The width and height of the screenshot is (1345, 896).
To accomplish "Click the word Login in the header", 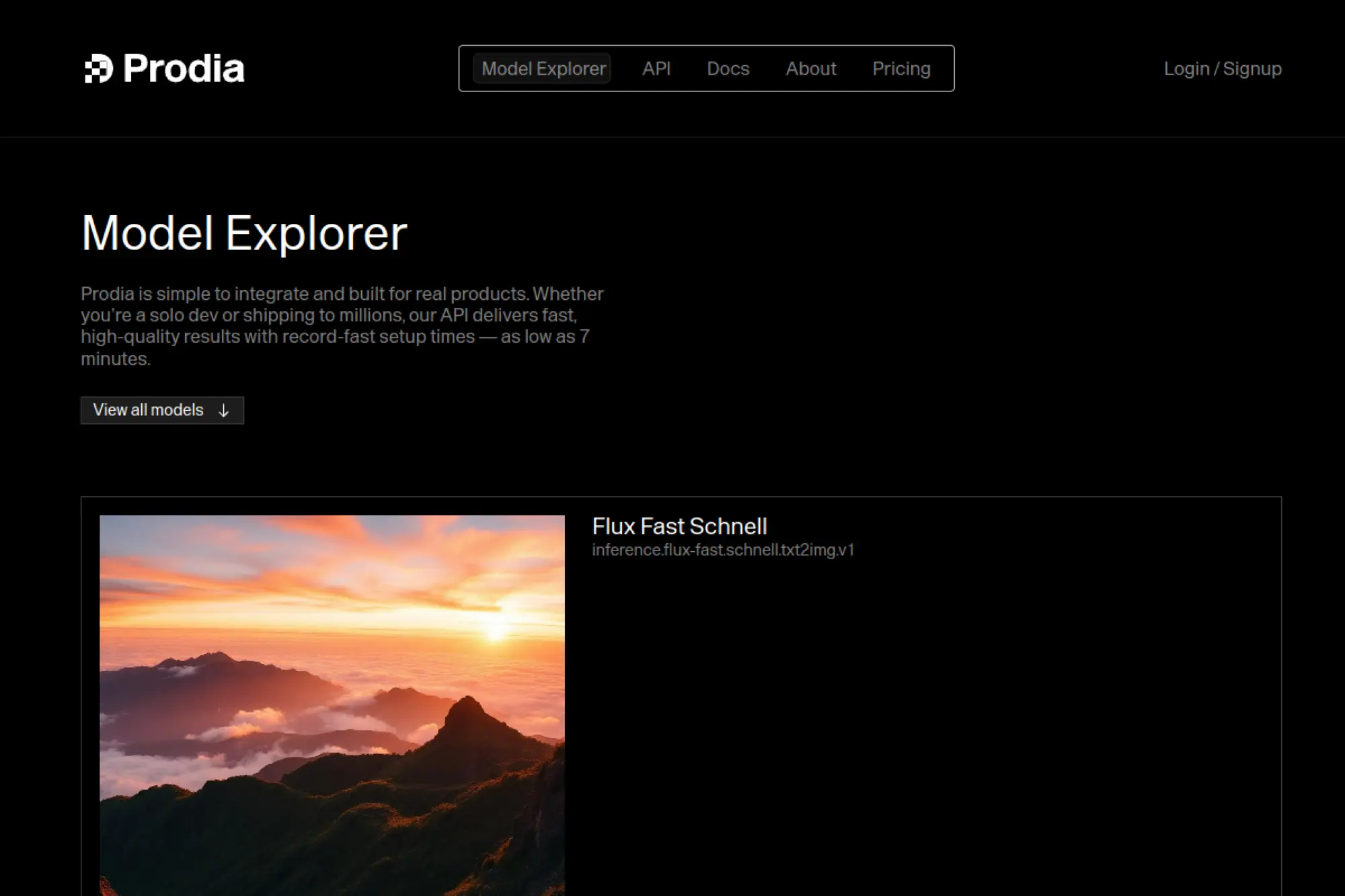I will pyautogui.click(x=1186, y=69).
